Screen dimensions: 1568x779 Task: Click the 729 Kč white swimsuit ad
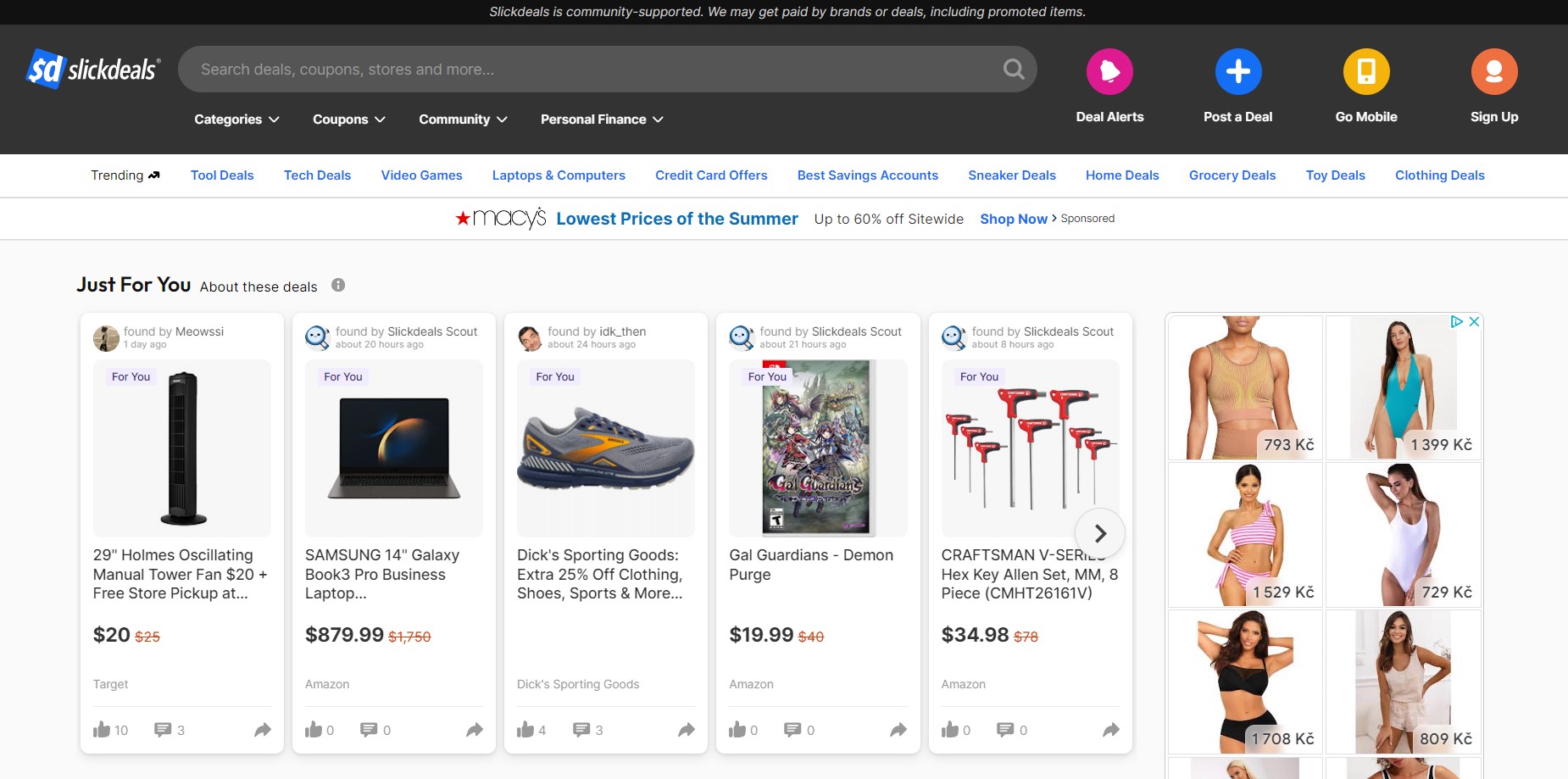(x=1404, y=535)
